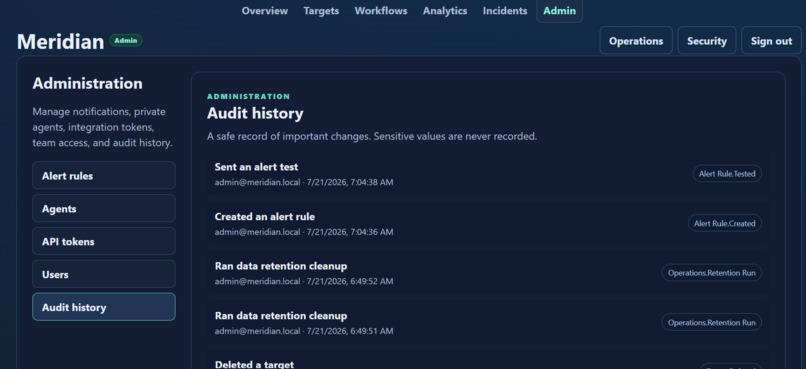This screenshot has height=369, width=806.
Task: Click the cleanup entry title at 6:49:51 AM
Action: tap(281, 316)
